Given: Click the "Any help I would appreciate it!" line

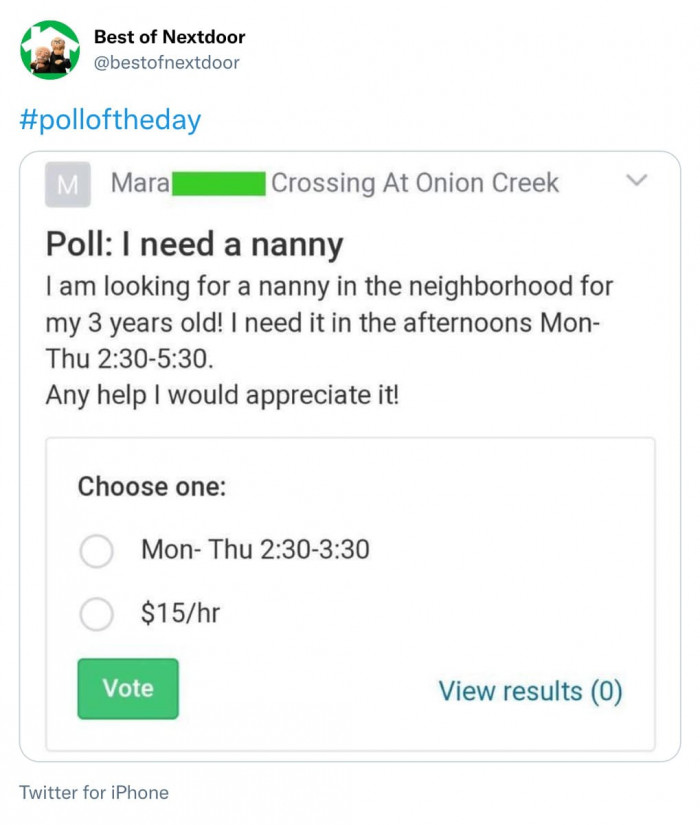Looking at the screenshot, I should (x=222, y=395).
